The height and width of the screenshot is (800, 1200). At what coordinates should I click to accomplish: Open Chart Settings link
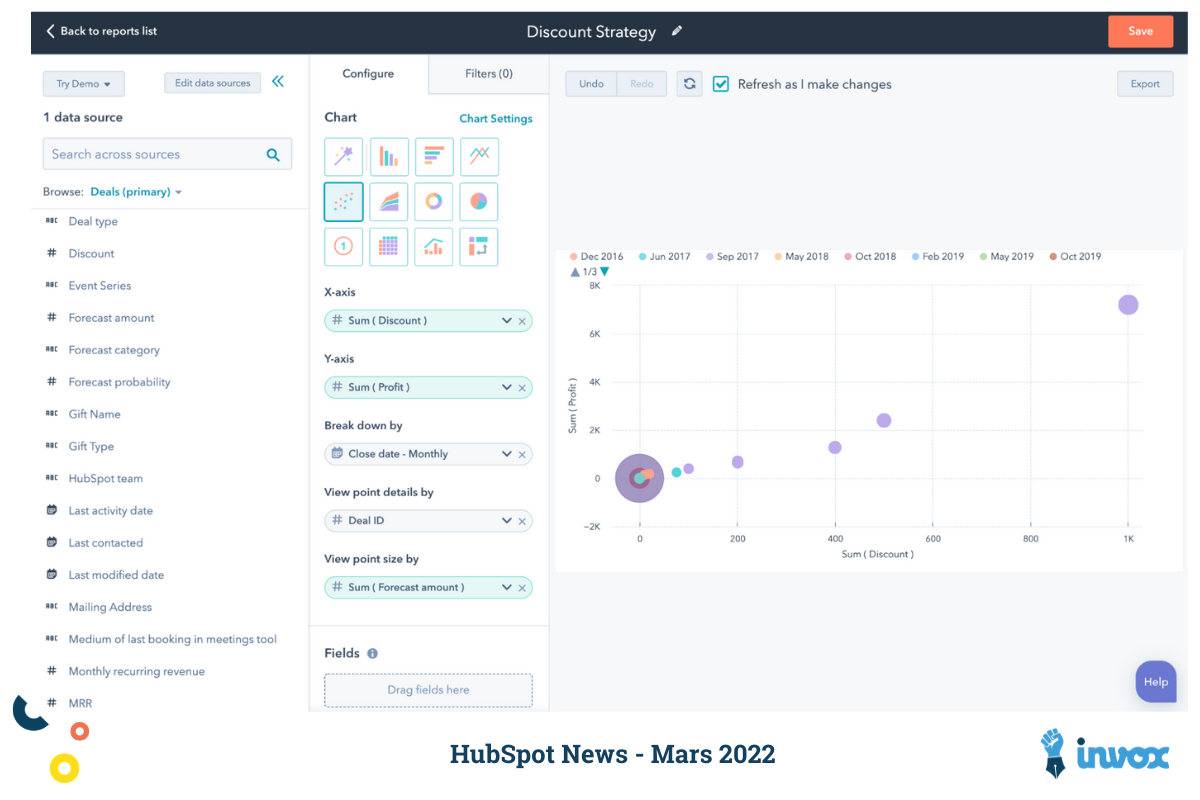pos(496,119)
